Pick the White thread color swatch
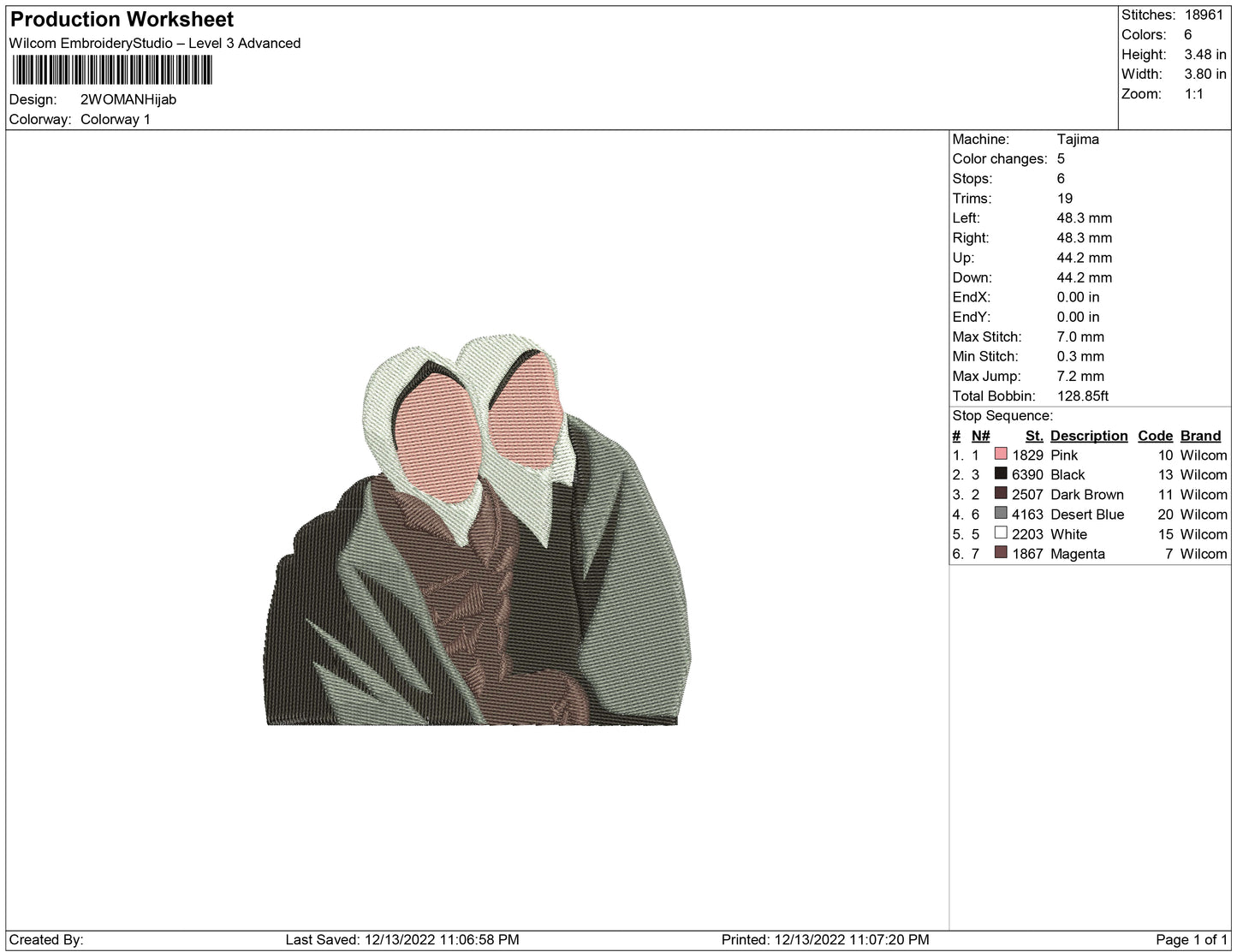The image size is (1237, 952). [x=1001, y=533]
